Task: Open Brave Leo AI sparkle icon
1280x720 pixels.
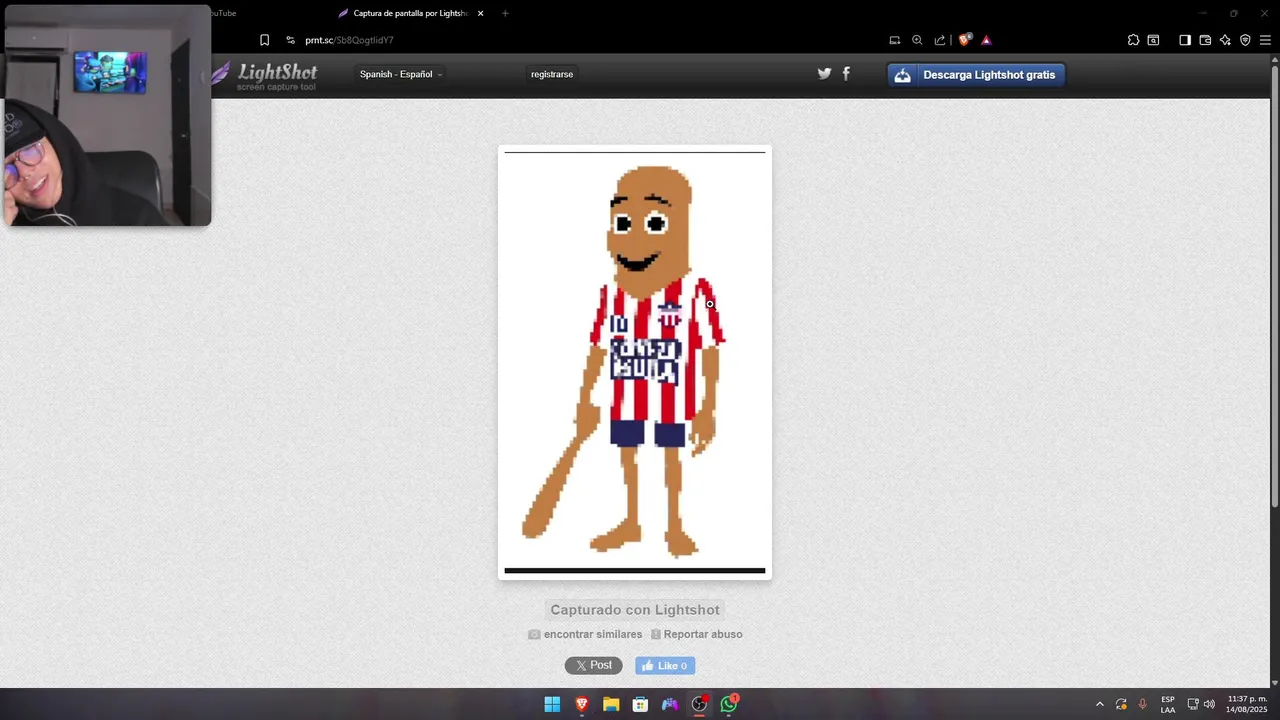Action: click(x=1225, y=40)
